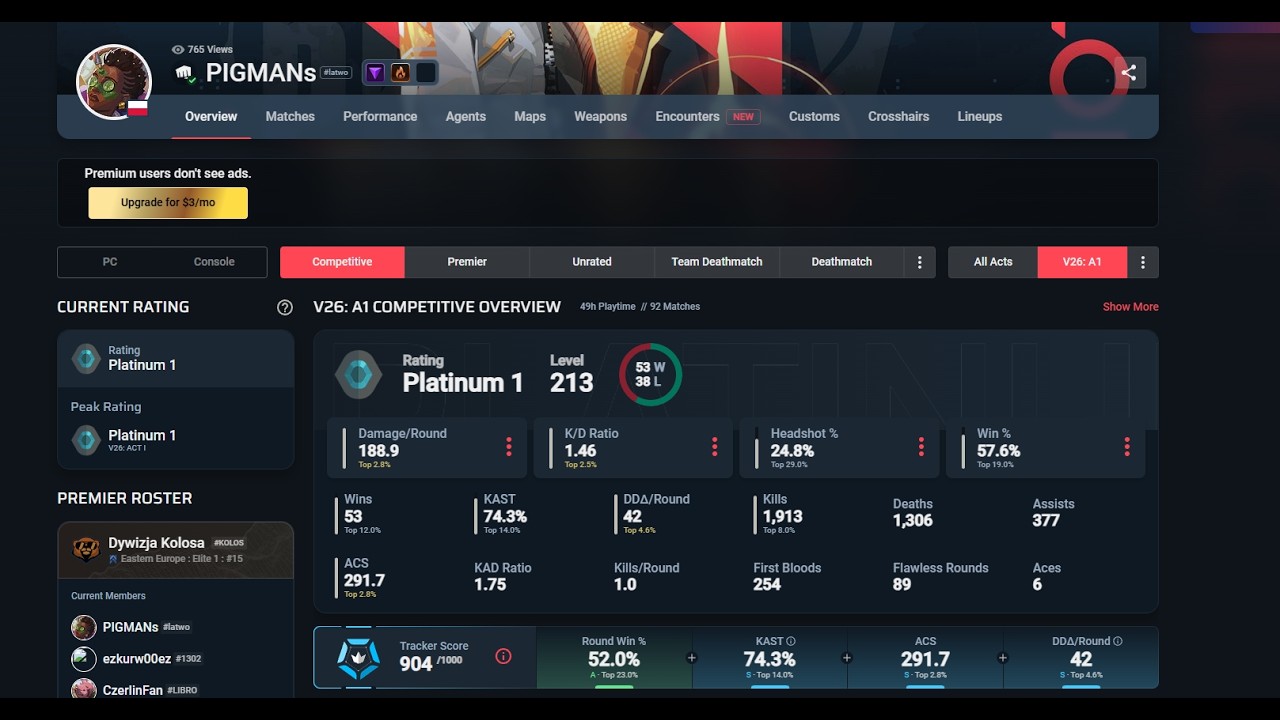Click the Tracker Score info icon
The height and width of the screenshot is (720, 1280).
click(x=503, y=656)
